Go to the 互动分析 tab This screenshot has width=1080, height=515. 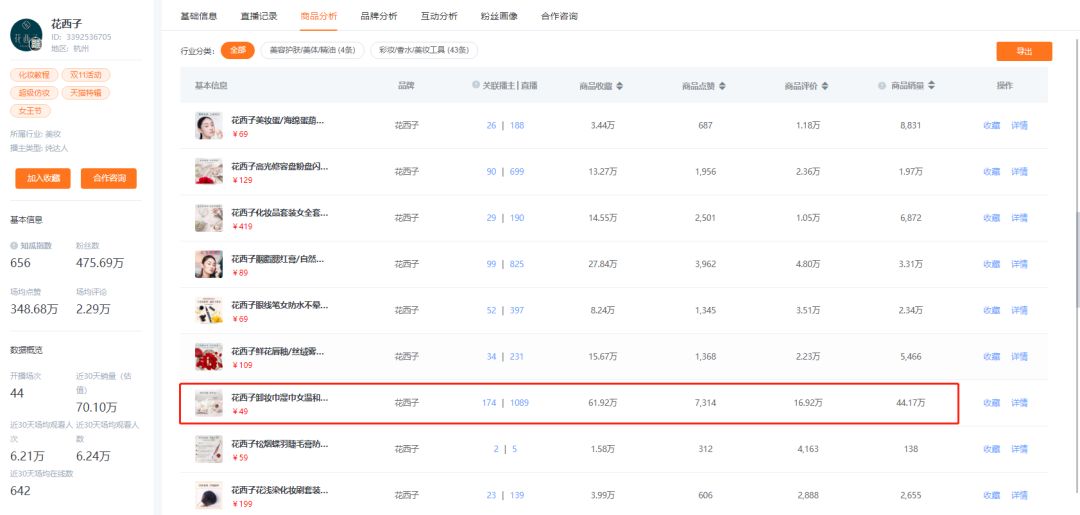(439, 16)
